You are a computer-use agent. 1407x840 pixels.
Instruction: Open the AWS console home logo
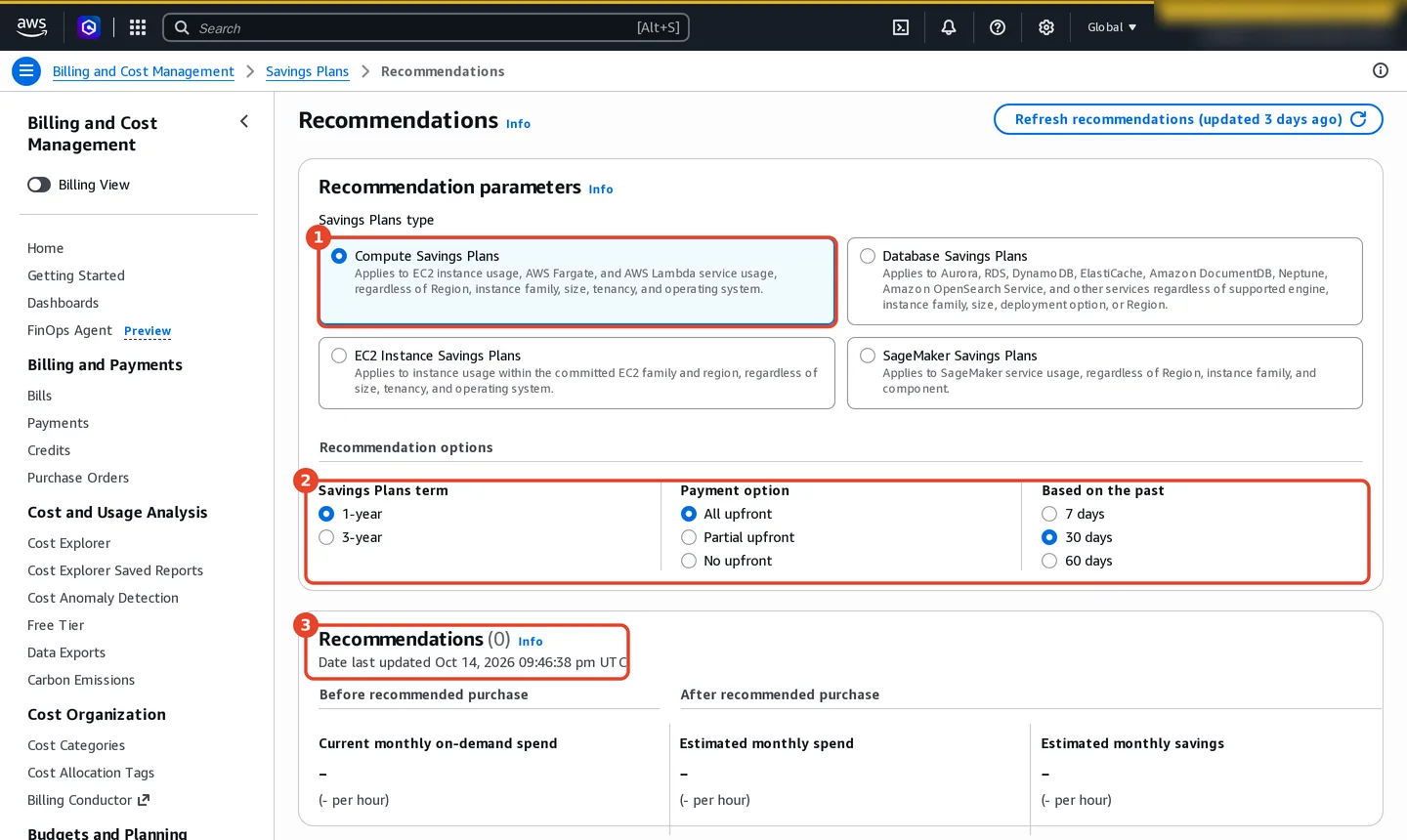(32, 27)
